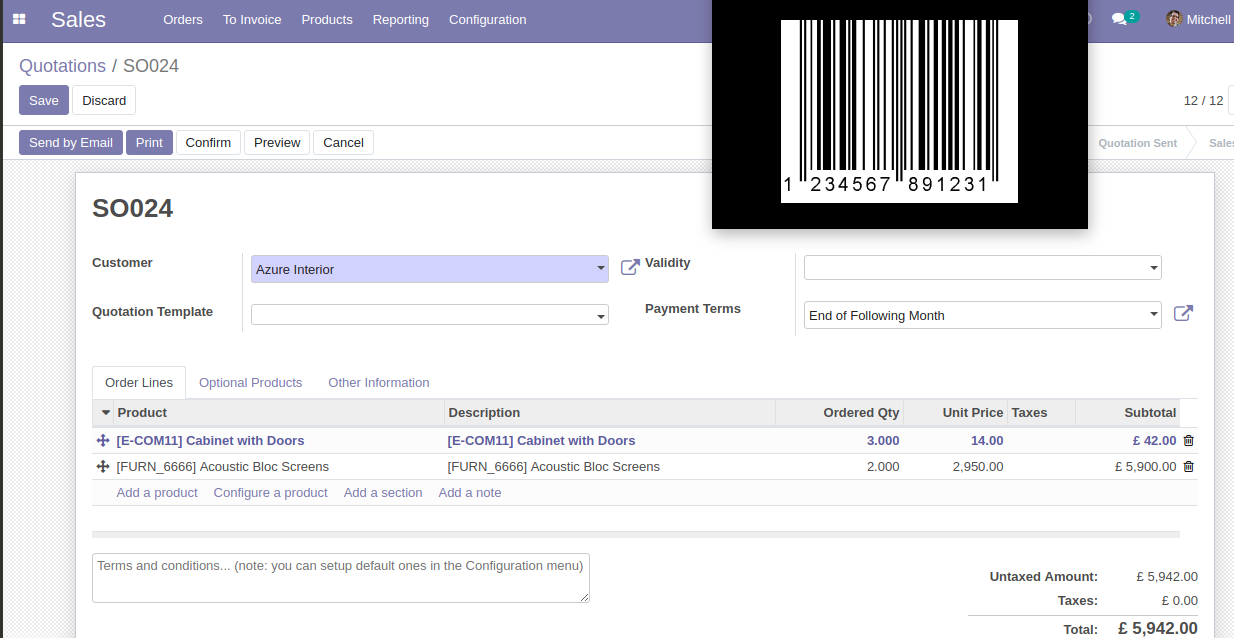This screenshot has height=638, width=1234.
Task: Confirm the quotation SO024
Action: [x=208, y=143]
